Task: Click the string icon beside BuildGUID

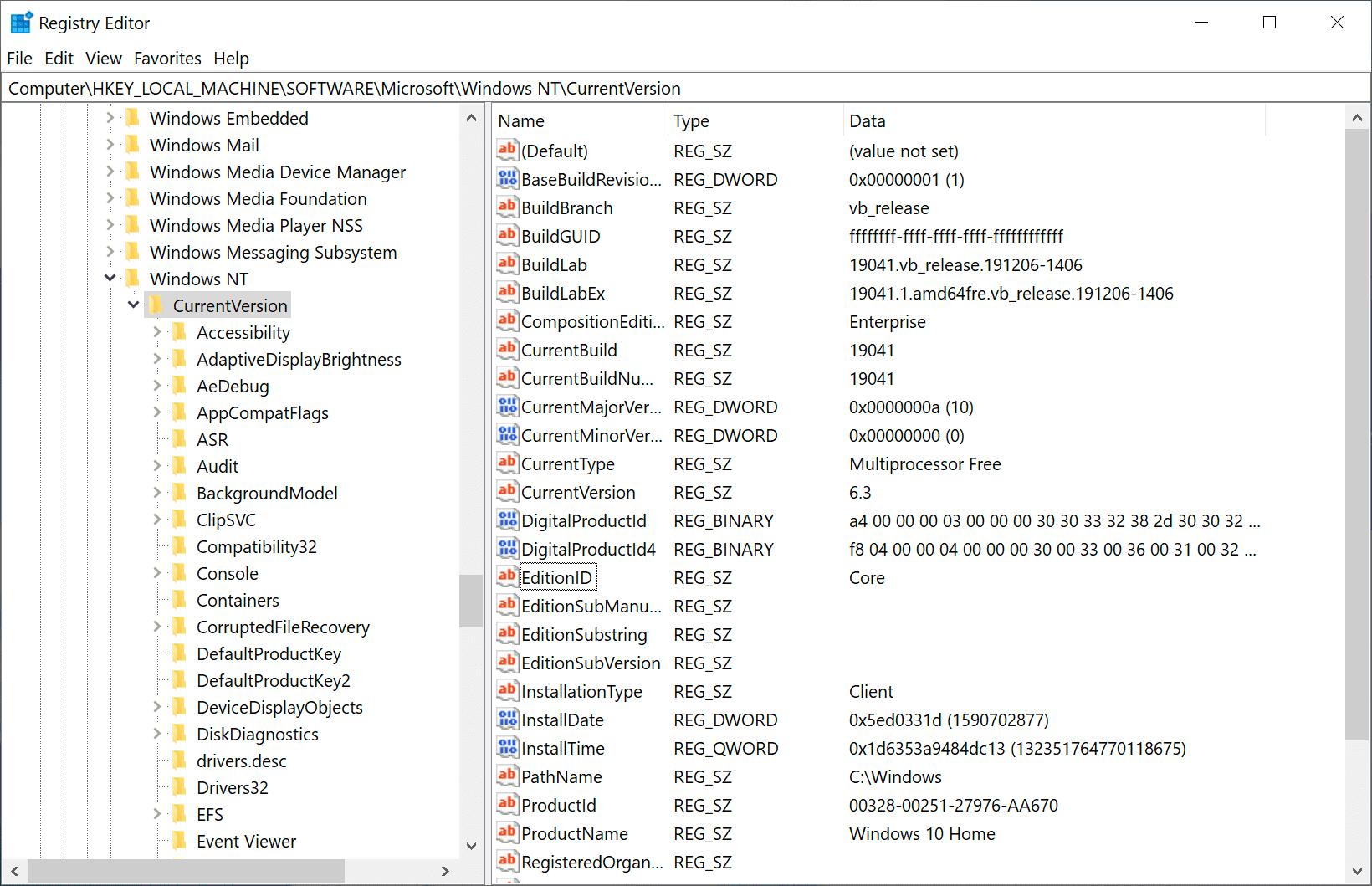Action: tap(507, 235)
